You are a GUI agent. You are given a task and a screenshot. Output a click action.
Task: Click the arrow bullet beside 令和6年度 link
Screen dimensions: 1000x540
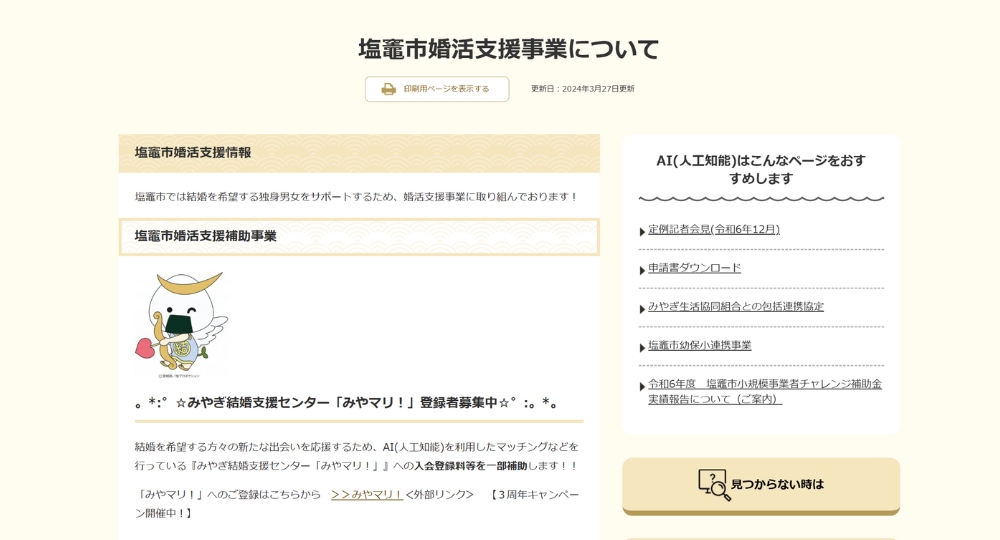642,387
